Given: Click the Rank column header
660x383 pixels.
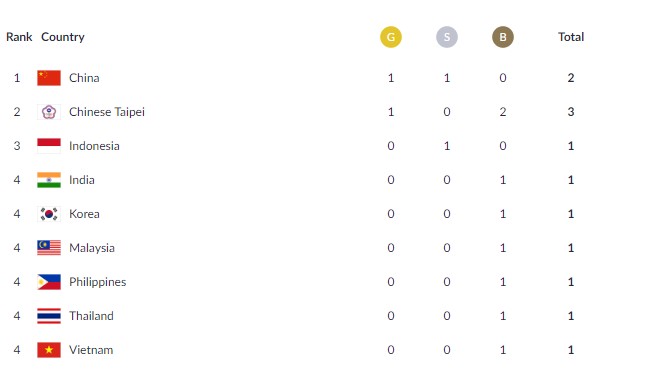Looking at the screenshot, I should 19,37.
